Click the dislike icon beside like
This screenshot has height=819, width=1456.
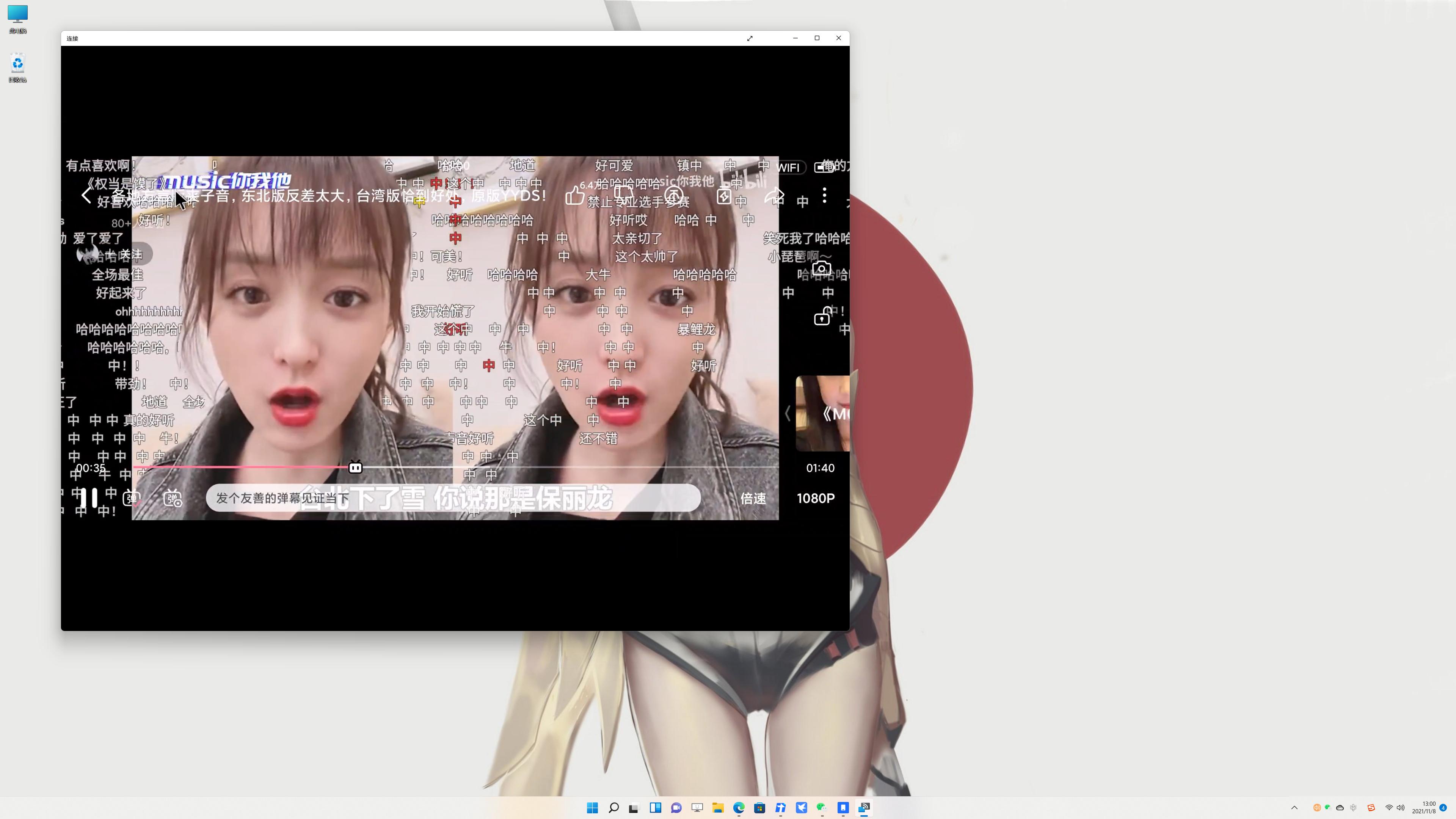coord(624,196)
